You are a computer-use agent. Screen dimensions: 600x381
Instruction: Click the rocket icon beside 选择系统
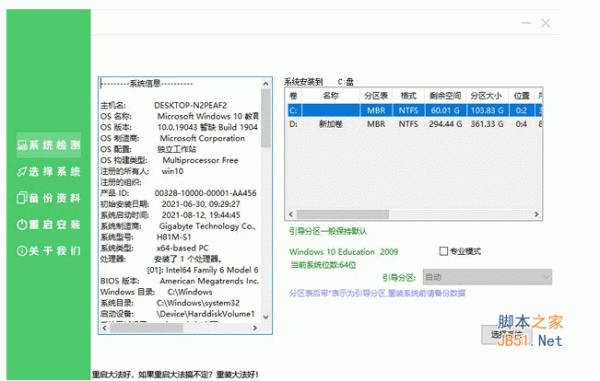(22, 171)
